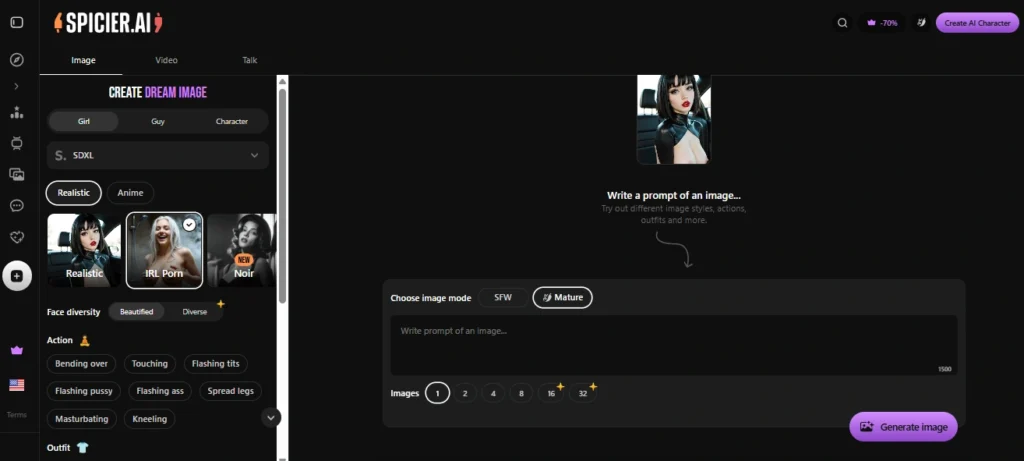
Task: Click the Generate image button
Action: coord(903,427)
